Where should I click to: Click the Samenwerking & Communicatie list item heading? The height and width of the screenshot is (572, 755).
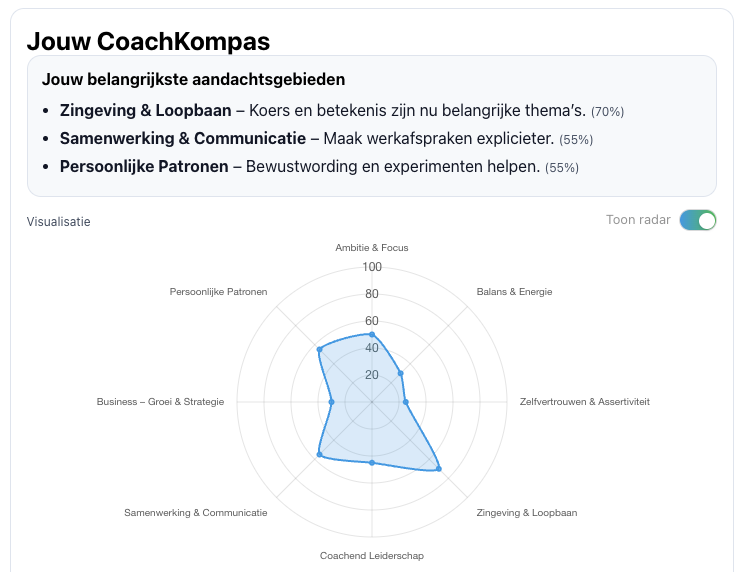pos(182,138)
